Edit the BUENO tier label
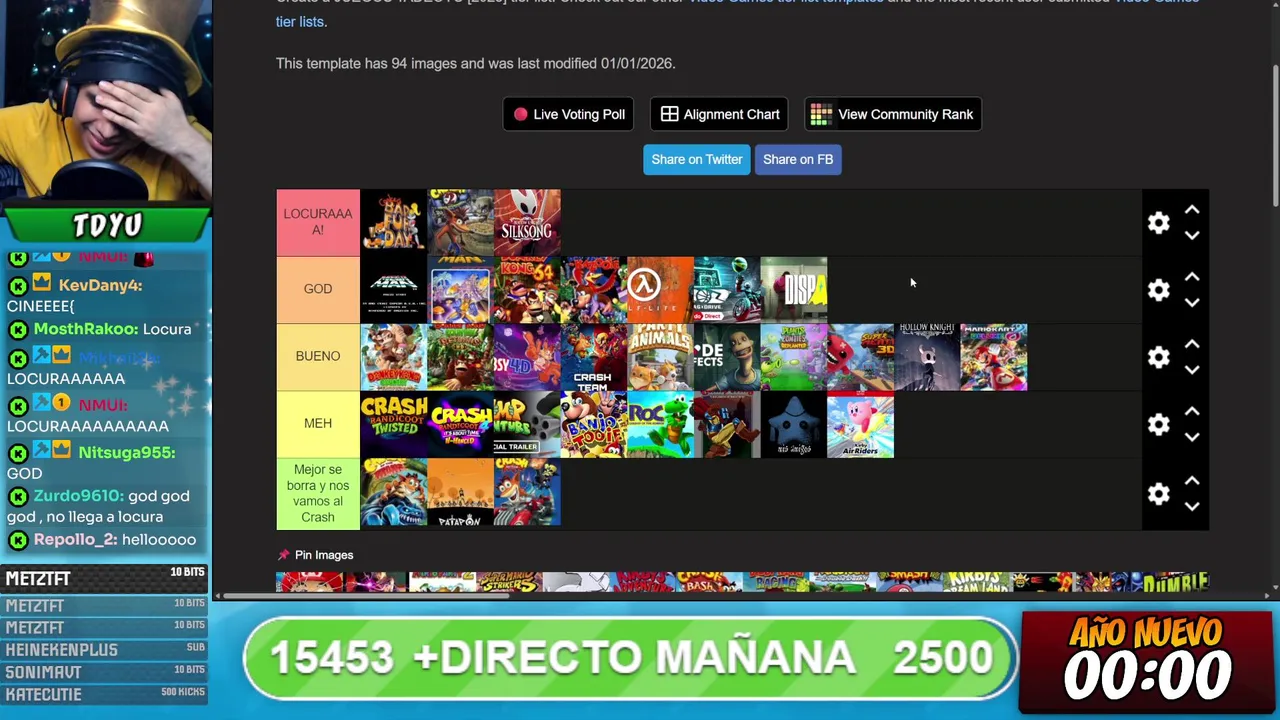Image resolution: width=1280 pixels, height=720 pixels. [x=318, y=356]
